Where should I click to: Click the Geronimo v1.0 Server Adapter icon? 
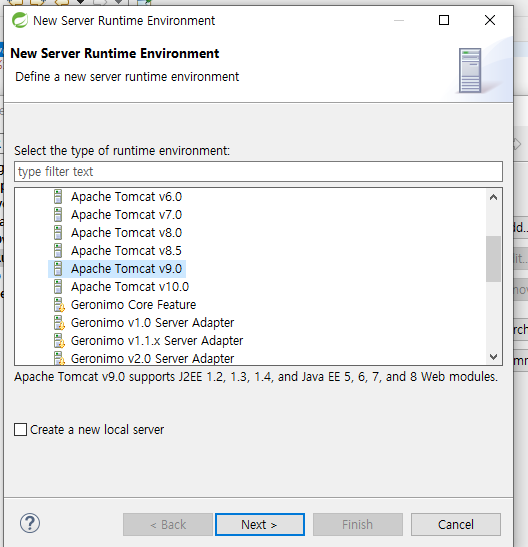click(x=59, y=323)
